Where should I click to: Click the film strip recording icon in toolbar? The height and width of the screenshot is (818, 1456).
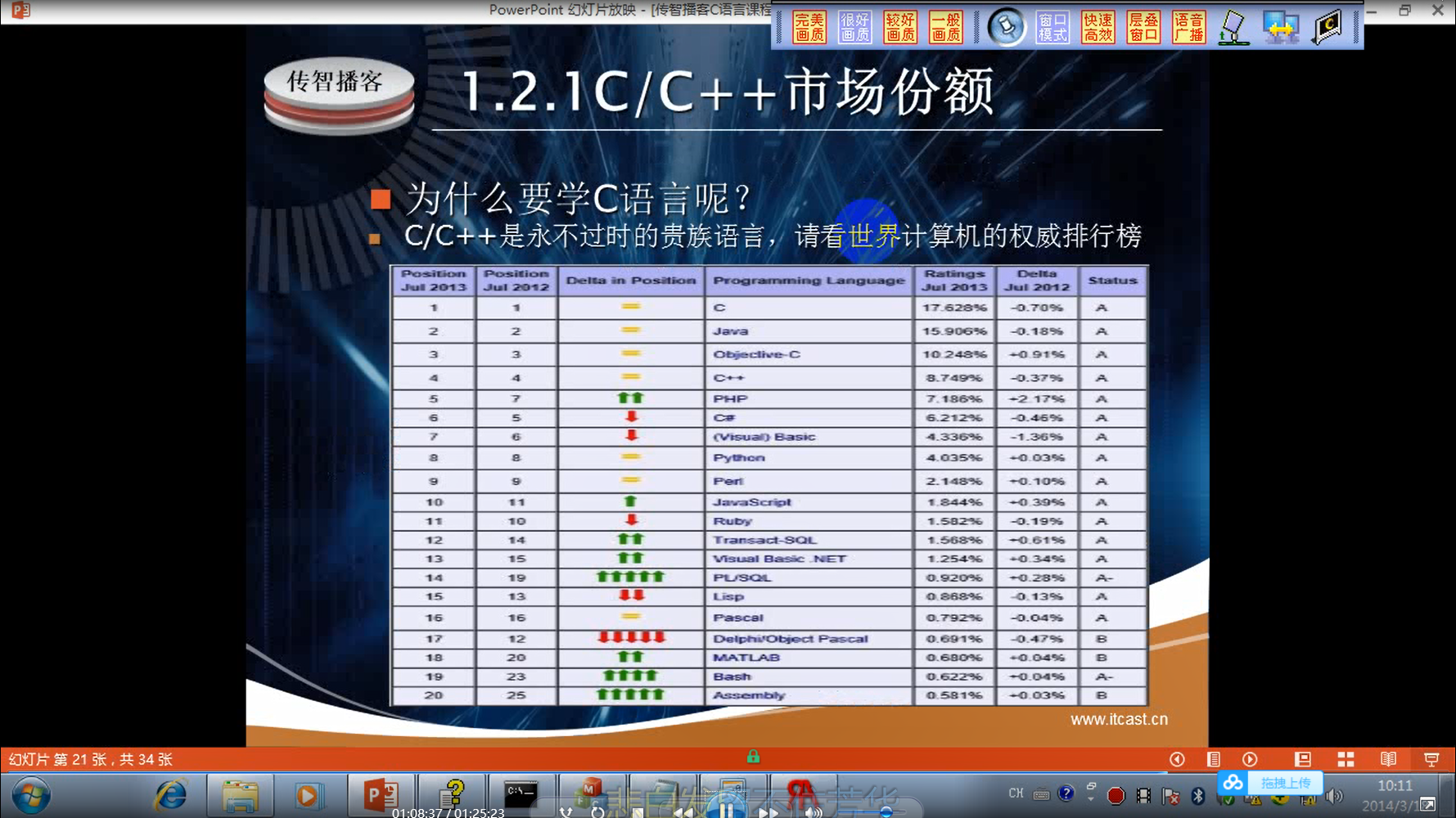1328,28
